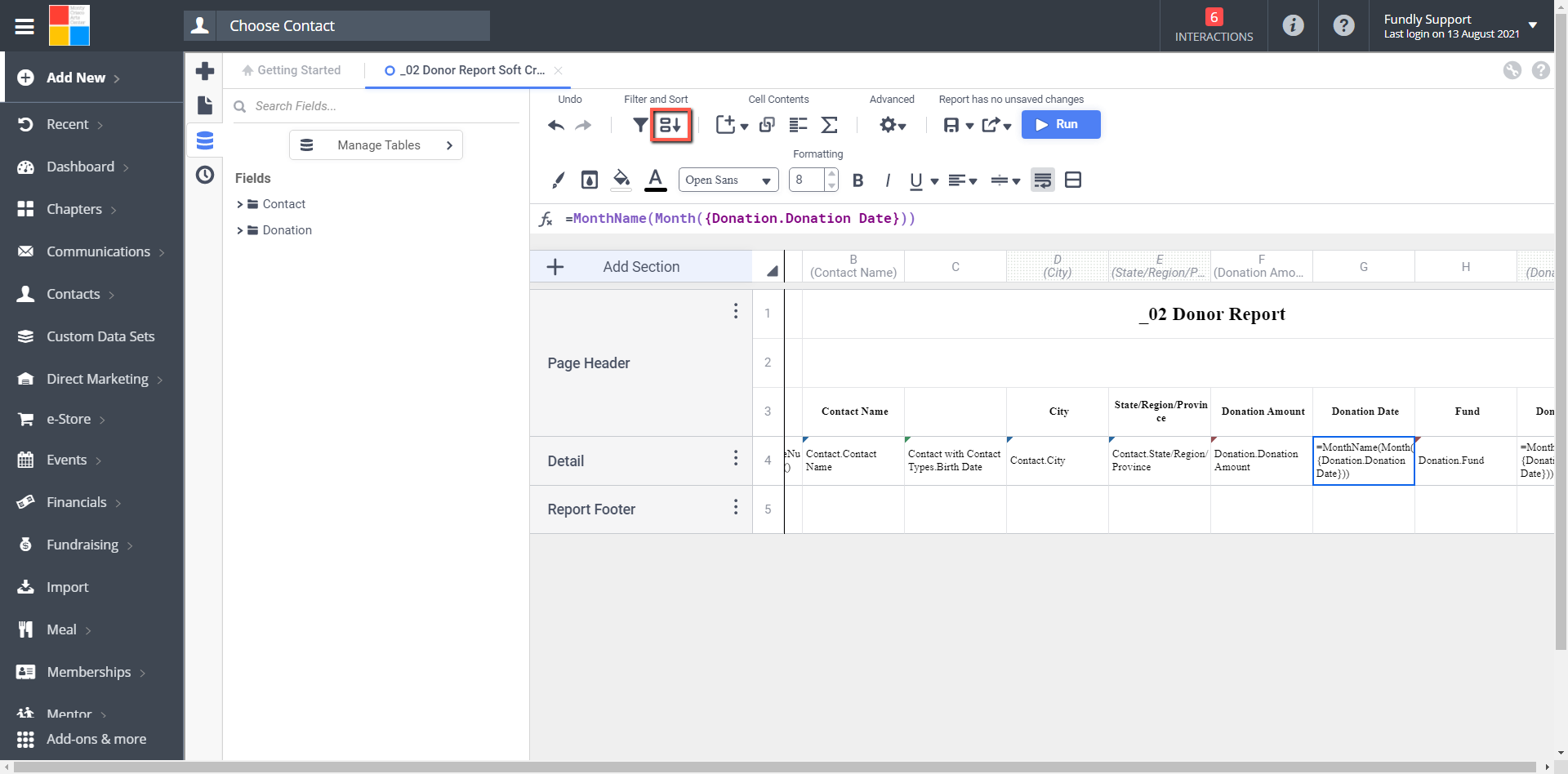The image size is (1568, 774).
Task: Open the help question mark in header
Action: tap(1343, 25)
